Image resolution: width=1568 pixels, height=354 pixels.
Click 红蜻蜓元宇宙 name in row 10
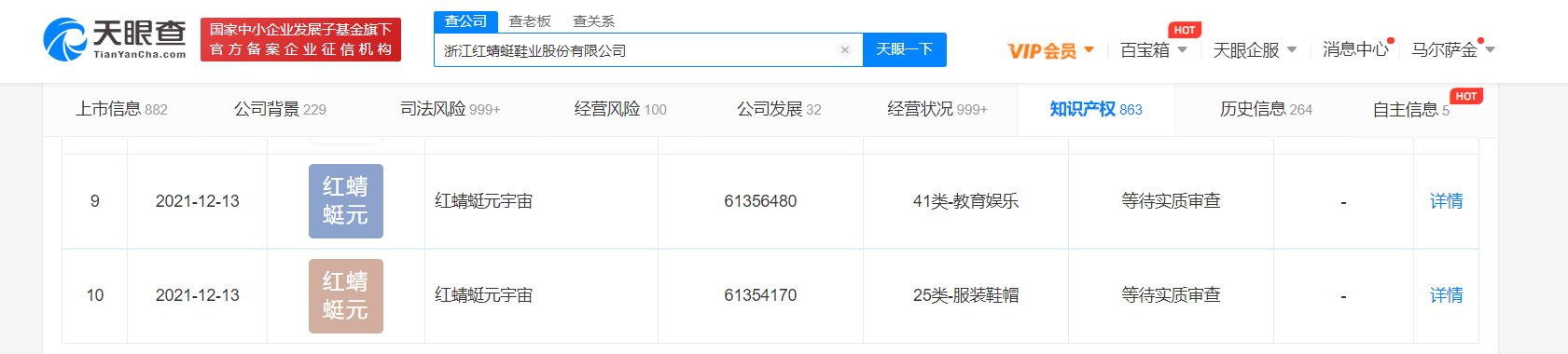coord(483,295)
